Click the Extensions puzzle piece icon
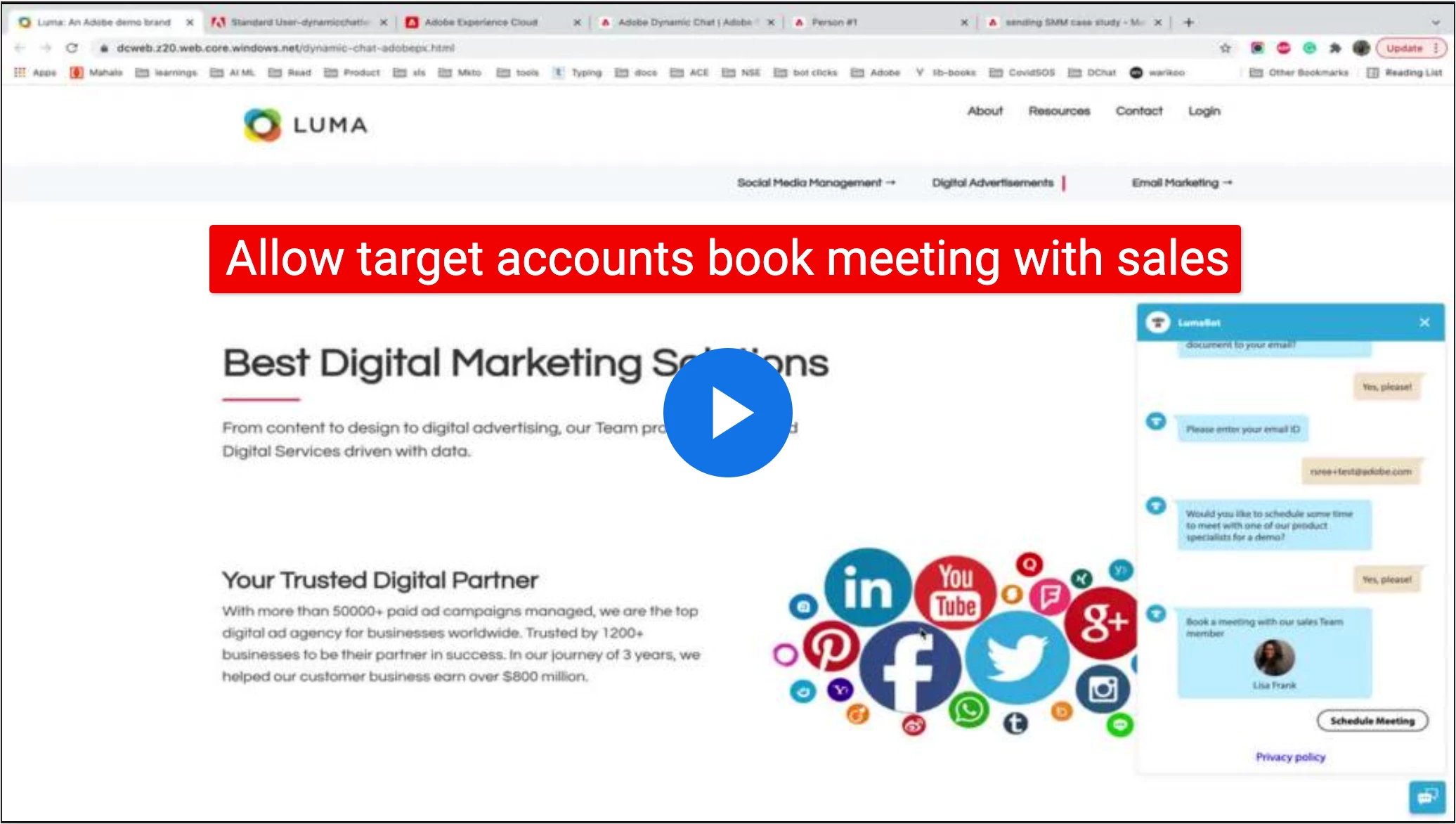 pos(1335,48)
